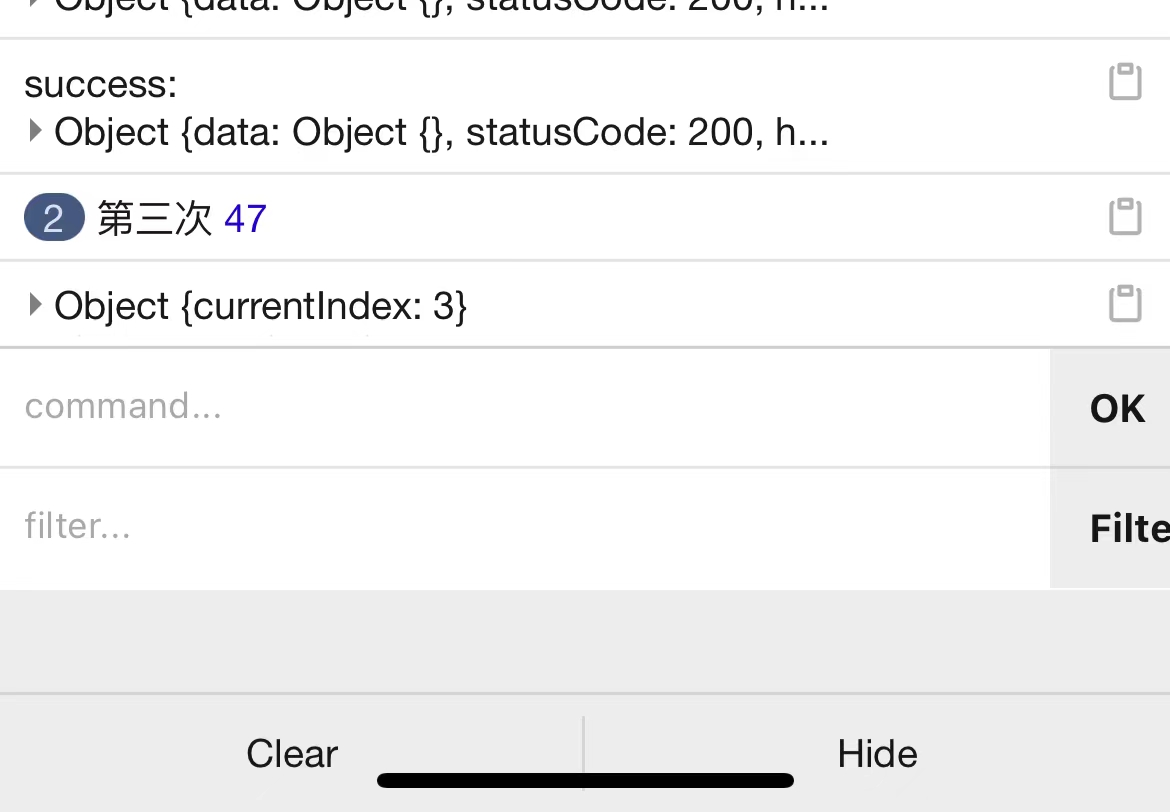Expand the partially visible Object at top
Viewport: 1170px width, 812px height.
[34, 4]
